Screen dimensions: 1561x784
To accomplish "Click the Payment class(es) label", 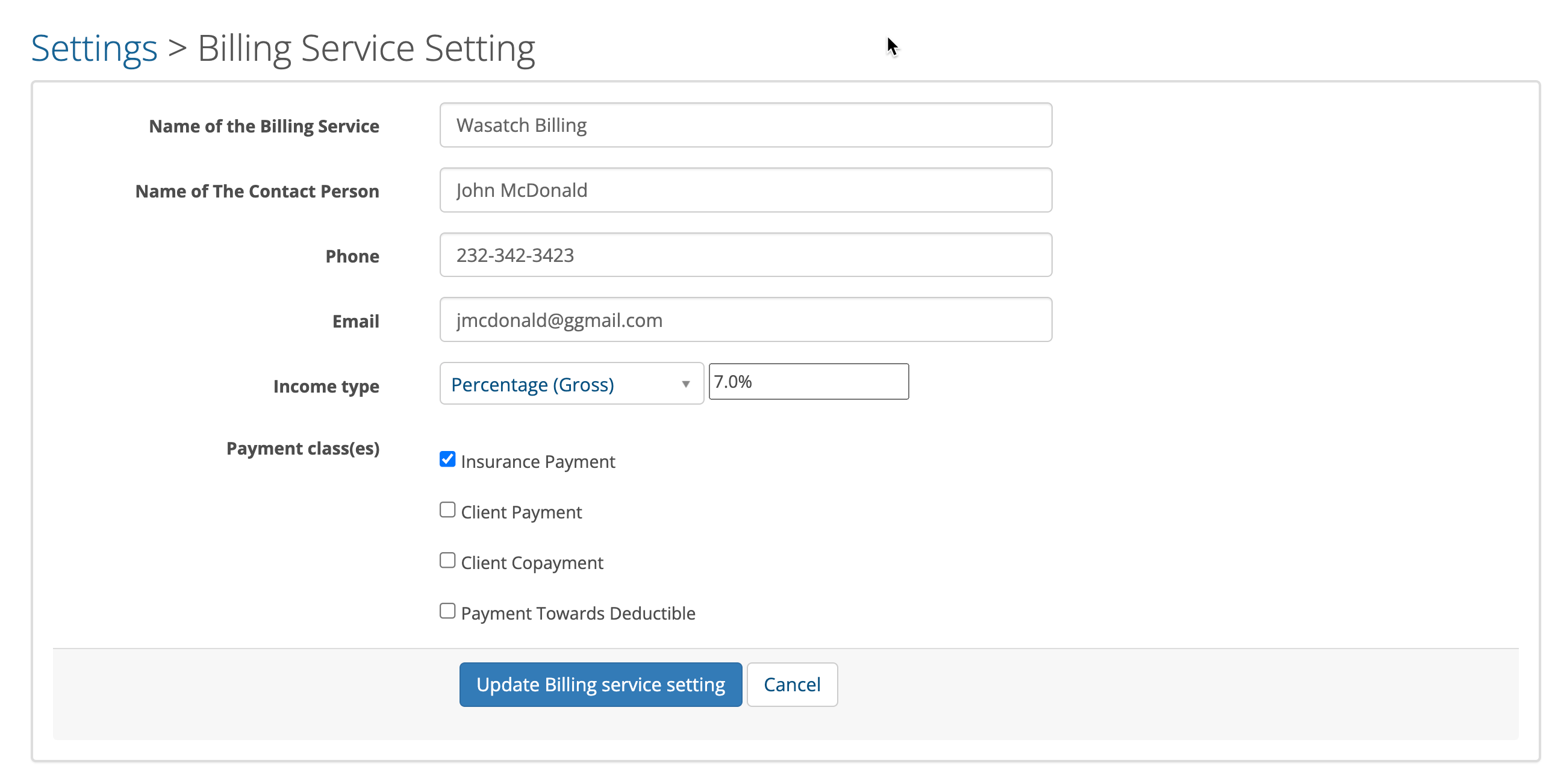I will pyautogui.click(x=303, y=449).
